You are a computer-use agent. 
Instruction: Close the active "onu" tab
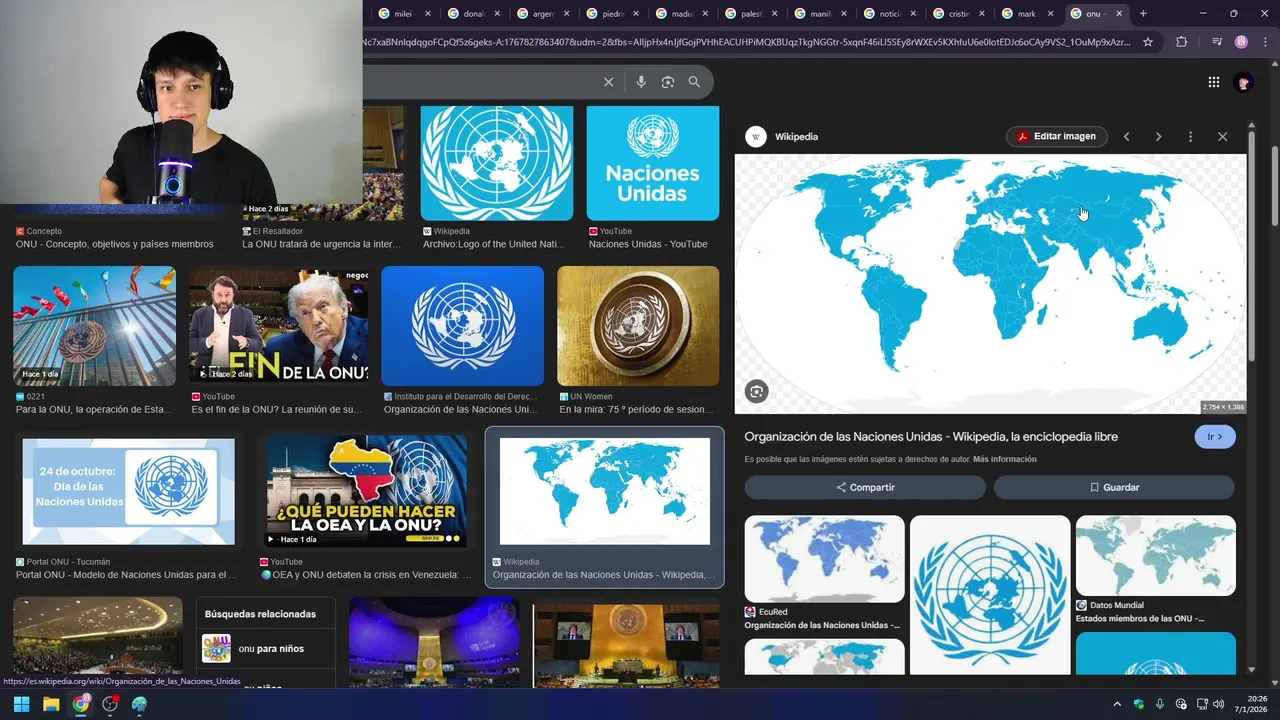pyautogui.click(x=1119, y=14)
